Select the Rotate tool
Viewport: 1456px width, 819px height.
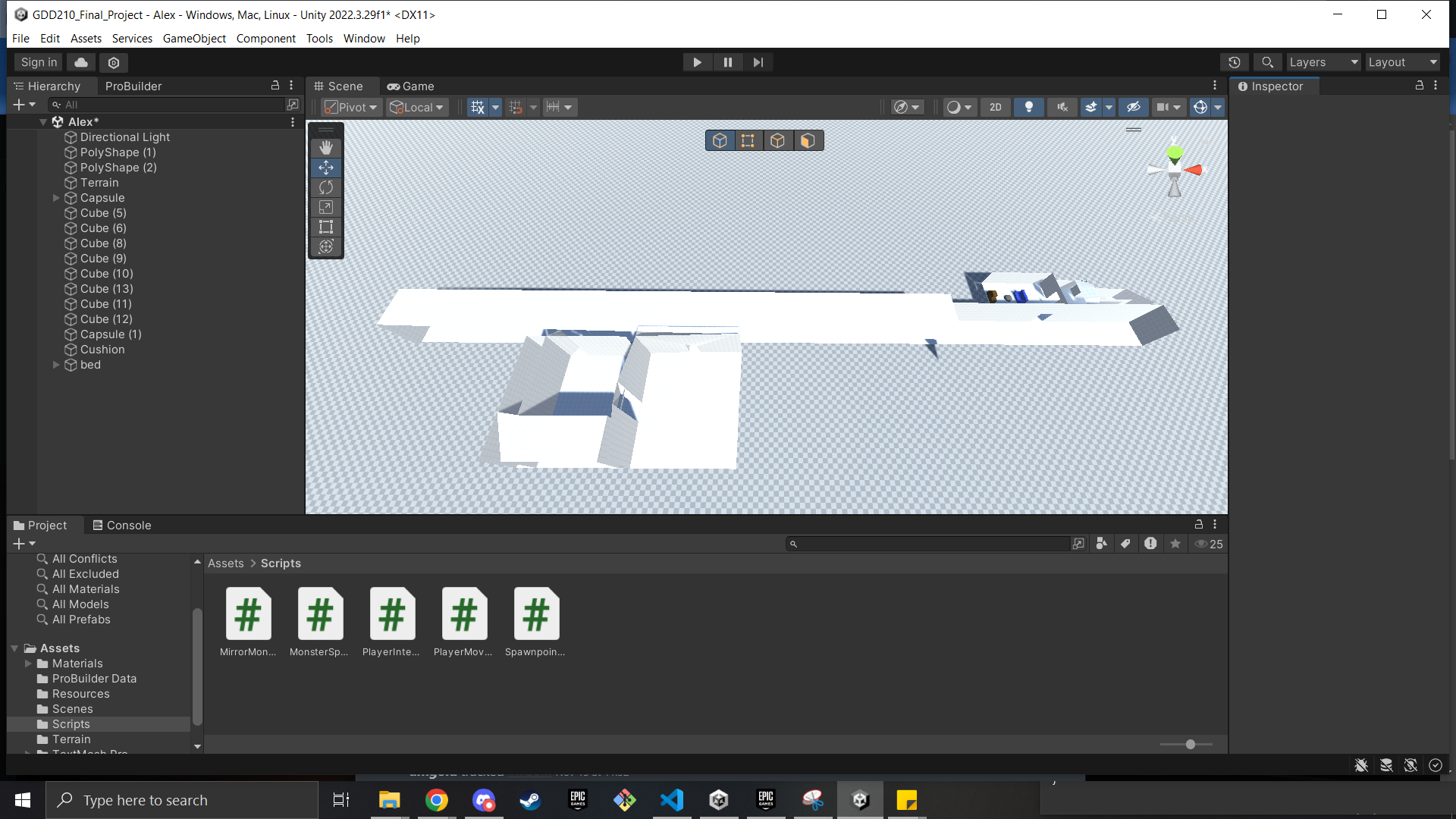click(x=326, y=187)
